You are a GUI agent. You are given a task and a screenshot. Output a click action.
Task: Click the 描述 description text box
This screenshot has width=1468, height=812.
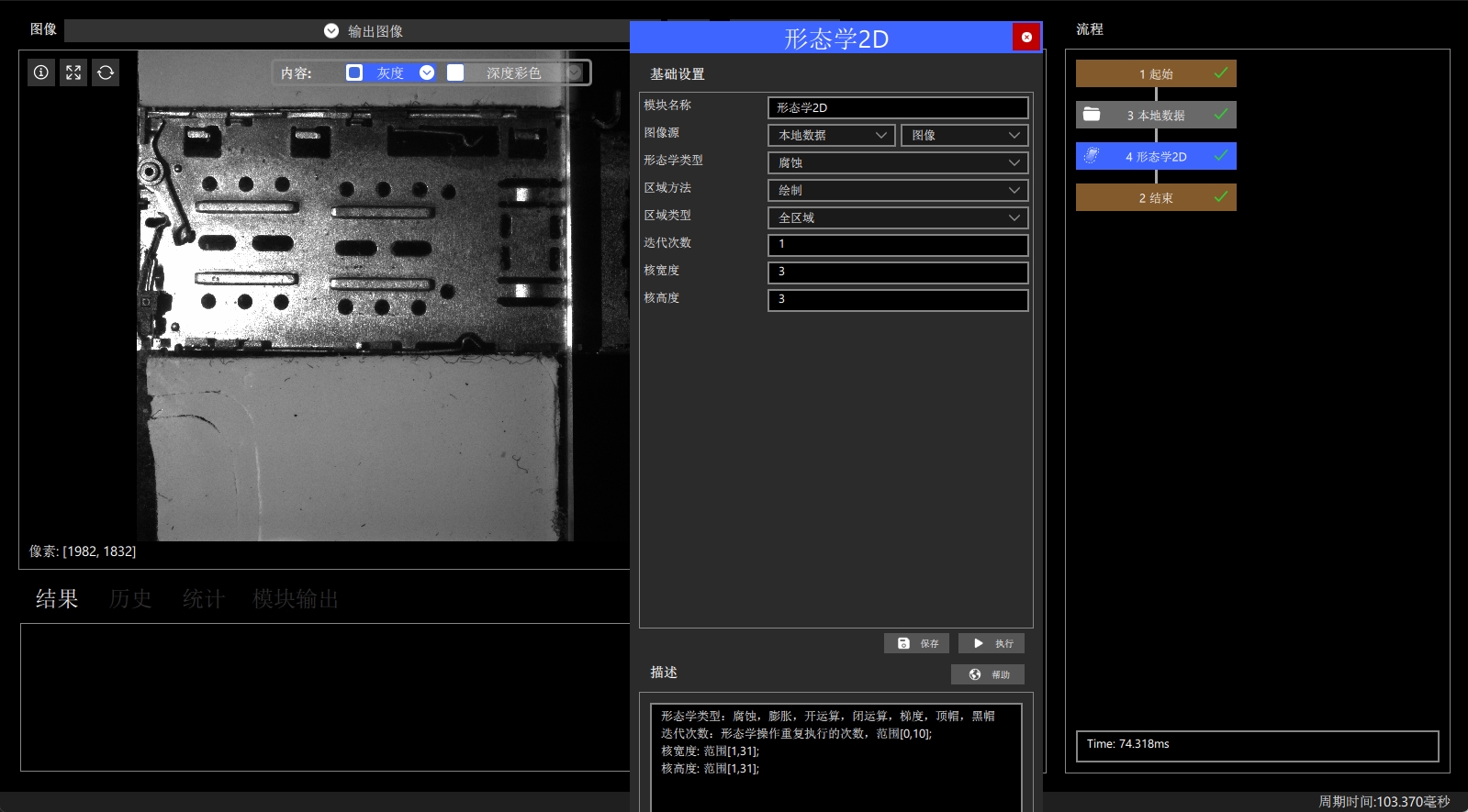click(836, 757)
